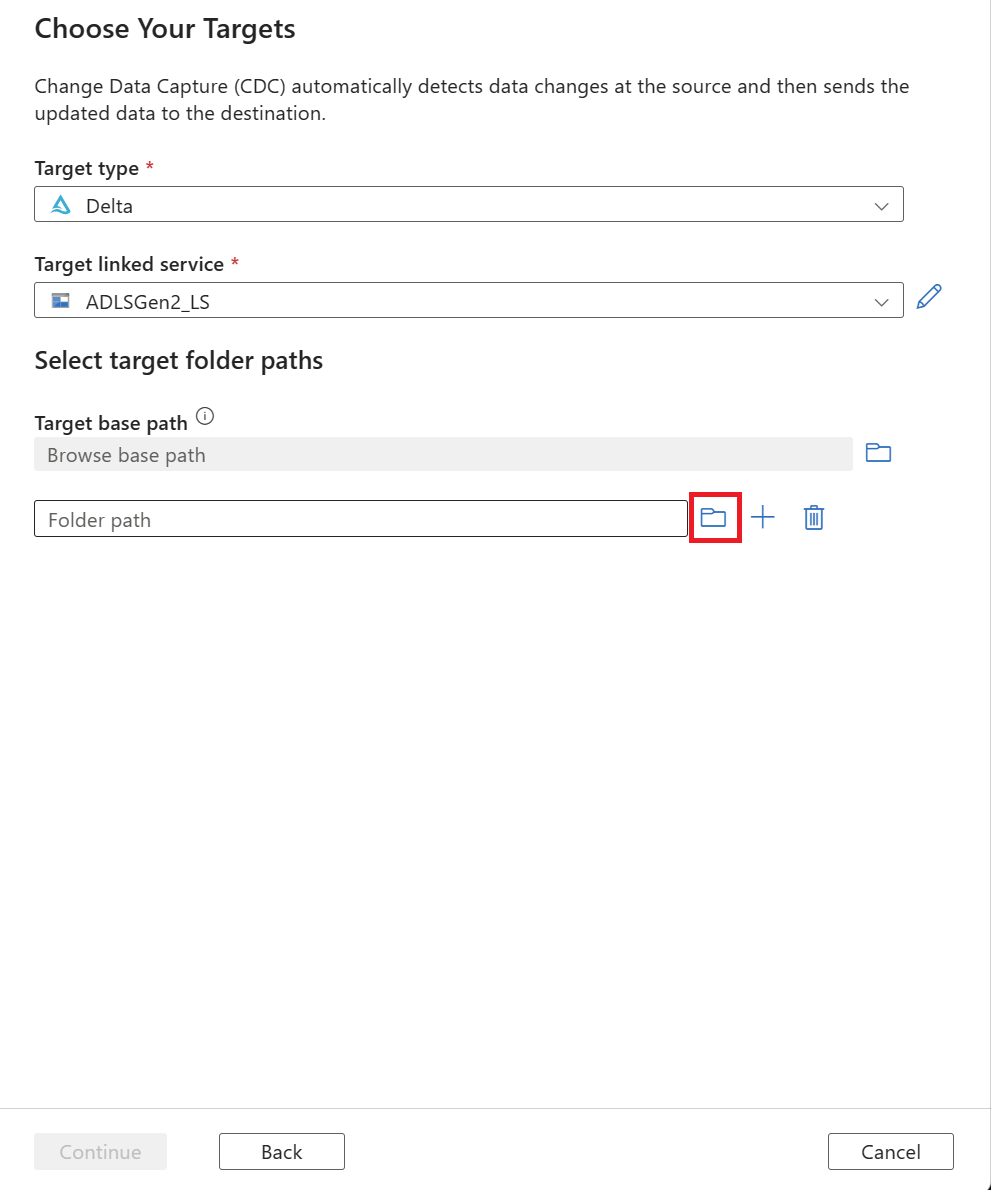The height and width of the screenshot is (1190, 991).
Task: Click the Target linked service field label
Action: 129,264
